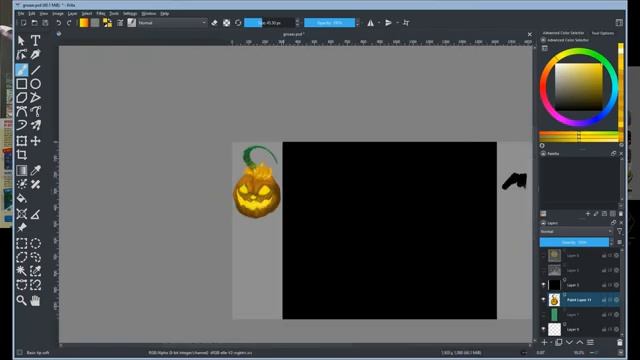Select the Rectangle shape tool
Viewport: 640px width, 360px height.
point(22,84)
